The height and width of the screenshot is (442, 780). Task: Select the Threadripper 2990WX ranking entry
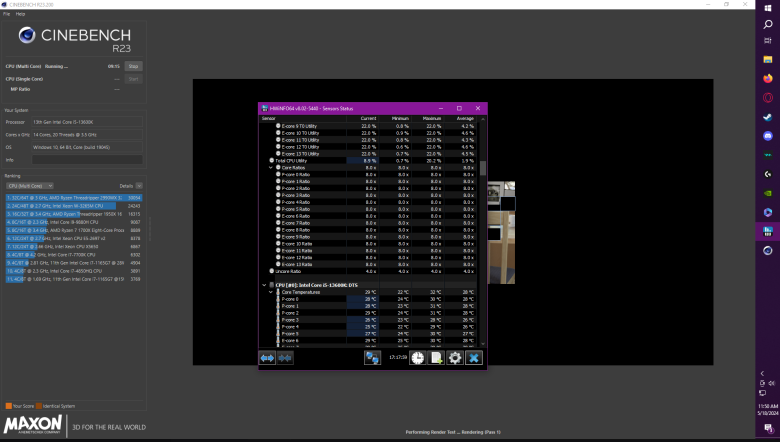pyautogui.click(x=74, y=198)
